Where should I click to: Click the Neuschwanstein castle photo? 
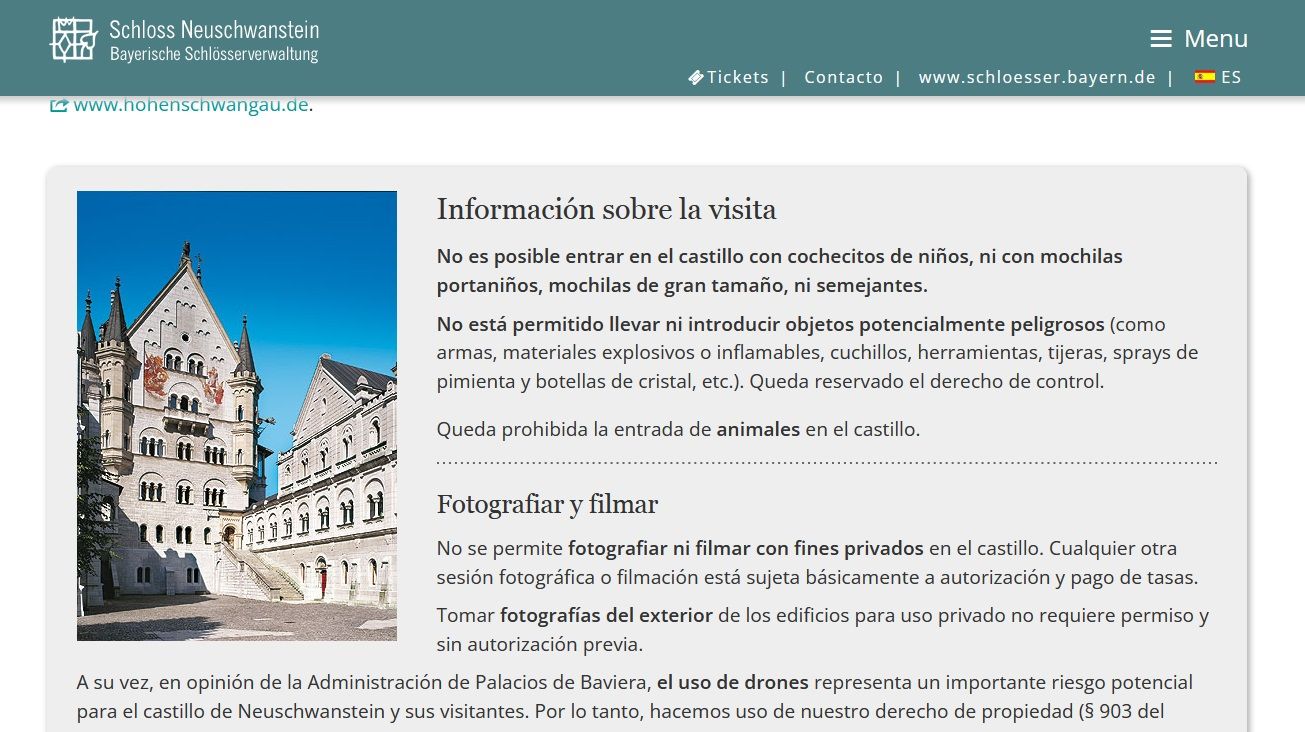coord(236,415)
